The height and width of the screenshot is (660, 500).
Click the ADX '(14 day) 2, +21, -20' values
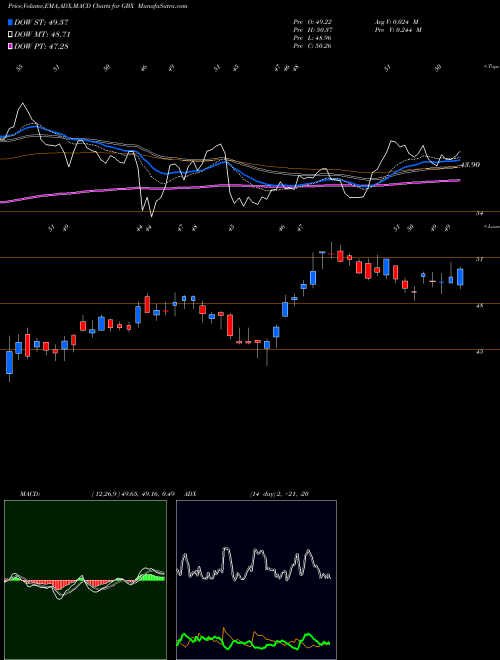coord(279,494)
